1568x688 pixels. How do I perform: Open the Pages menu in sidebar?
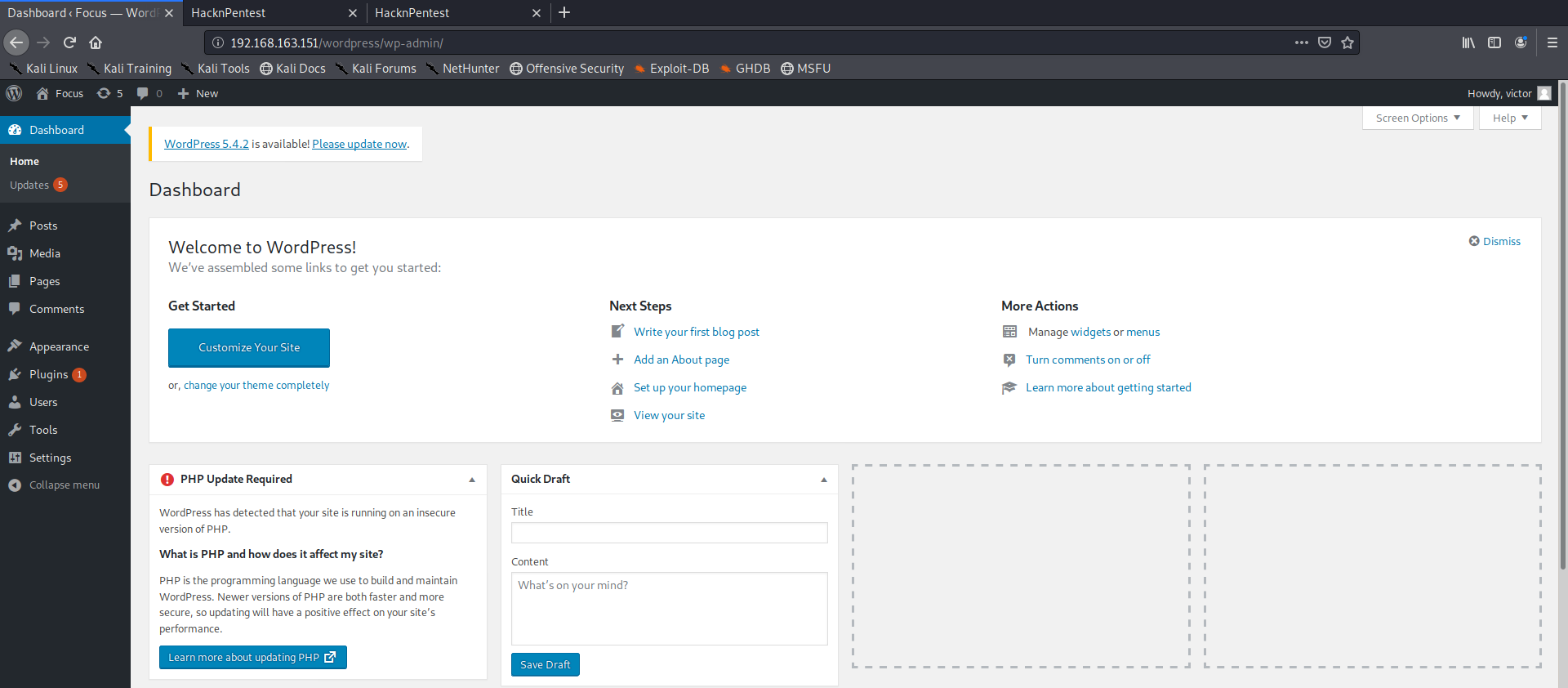65,281
